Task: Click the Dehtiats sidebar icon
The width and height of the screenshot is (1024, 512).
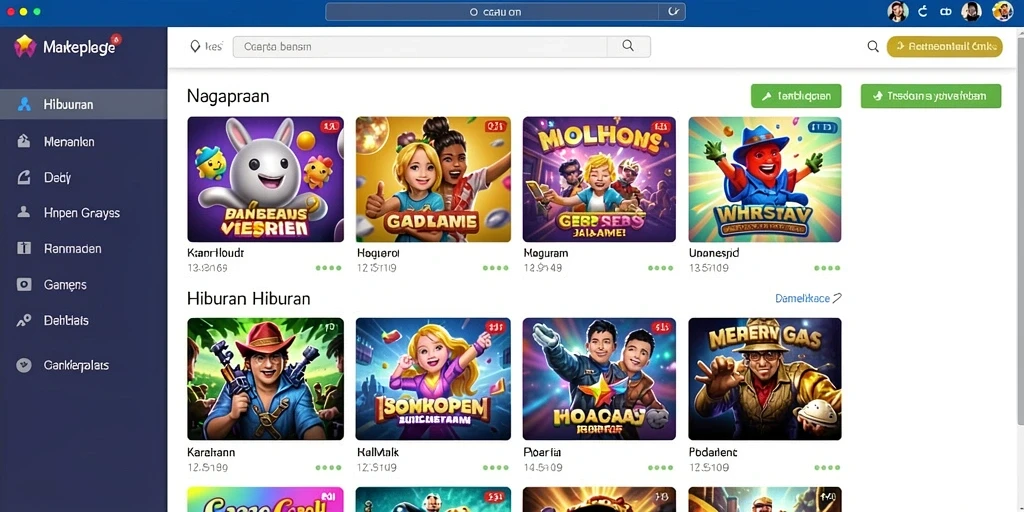Action: (24, 320)
